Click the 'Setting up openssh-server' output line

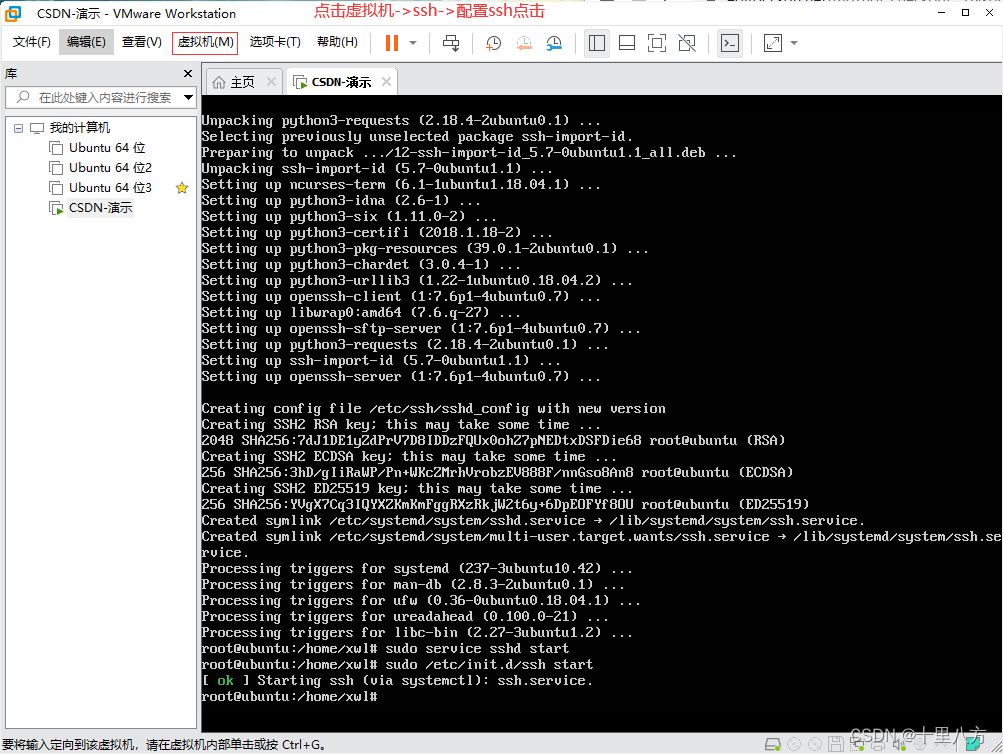tap(400, 377)
